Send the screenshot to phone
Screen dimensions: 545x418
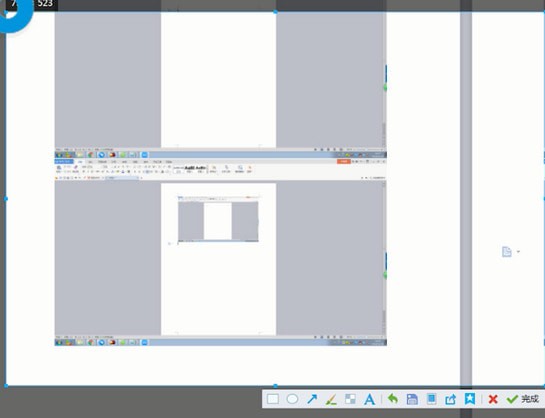pos(431,399)
